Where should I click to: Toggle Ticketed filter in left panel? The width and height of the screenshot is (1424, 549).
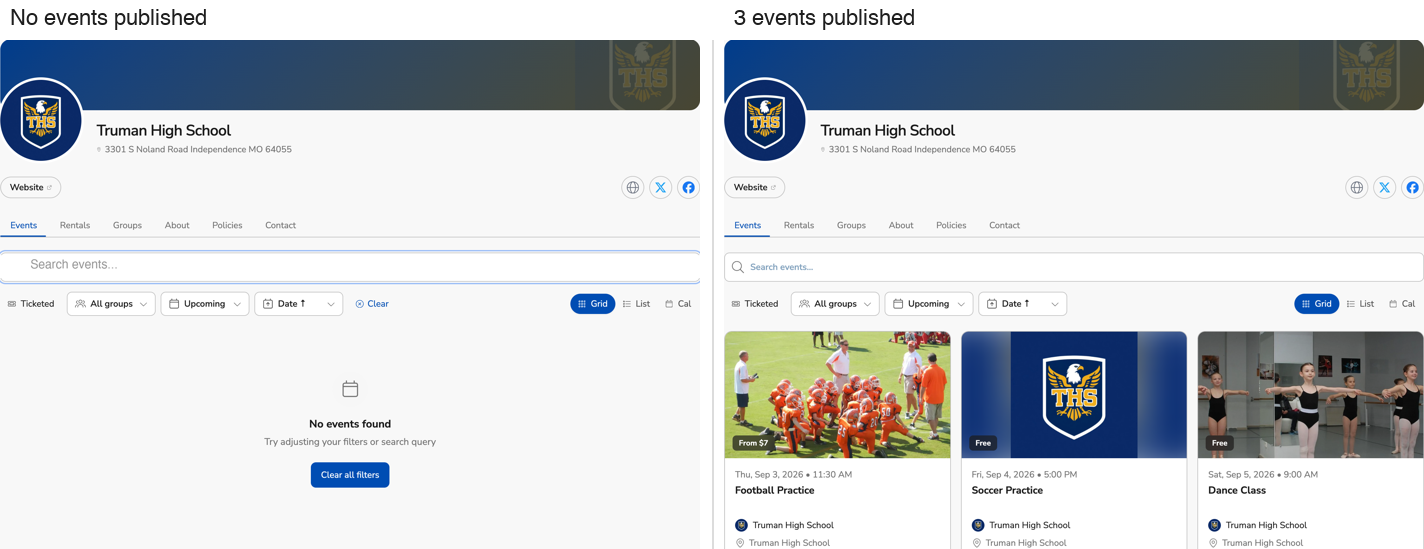click(x=31, y=304)
